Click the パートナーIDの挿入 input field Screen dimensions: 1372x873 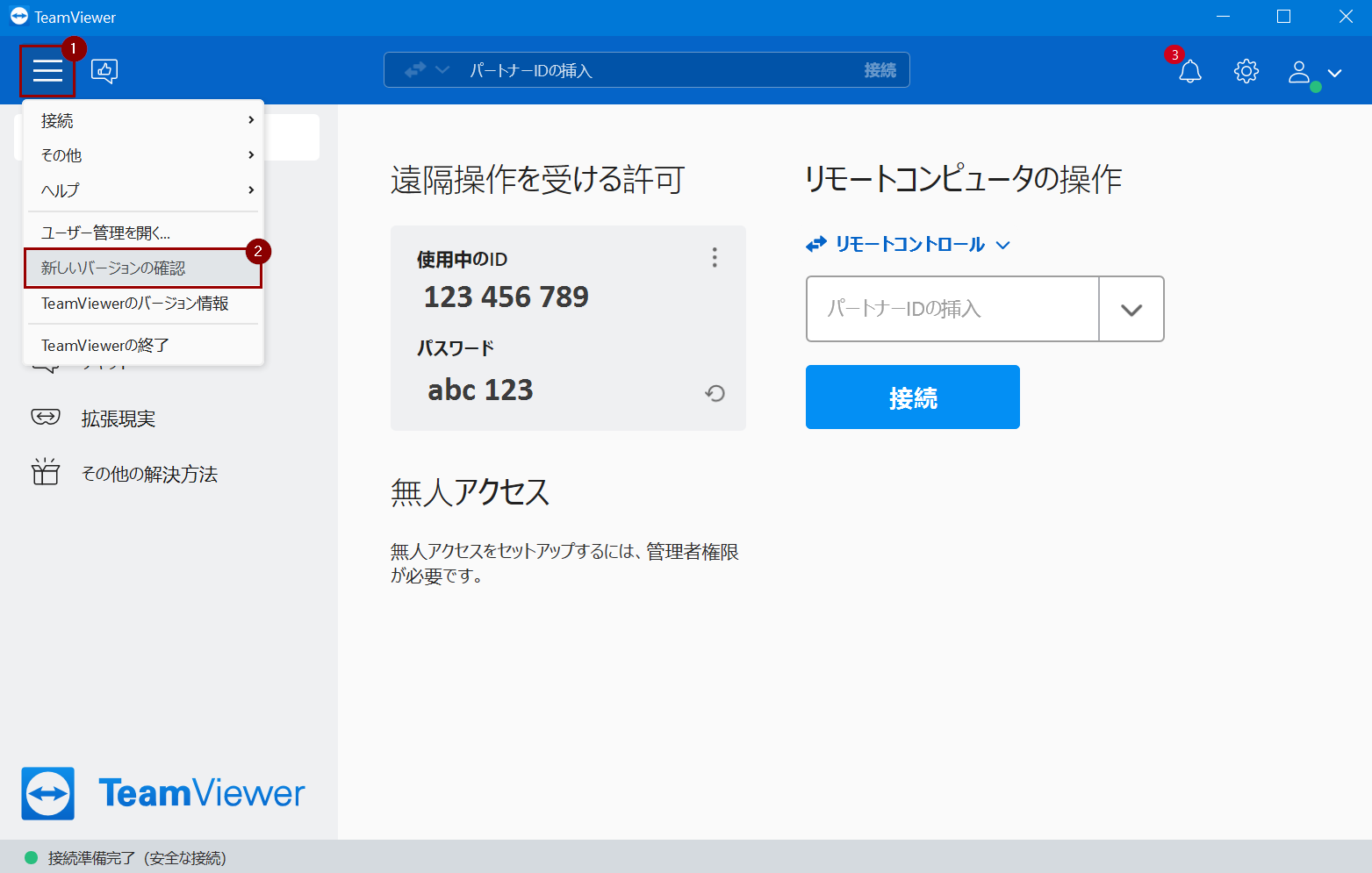[952, 309]
